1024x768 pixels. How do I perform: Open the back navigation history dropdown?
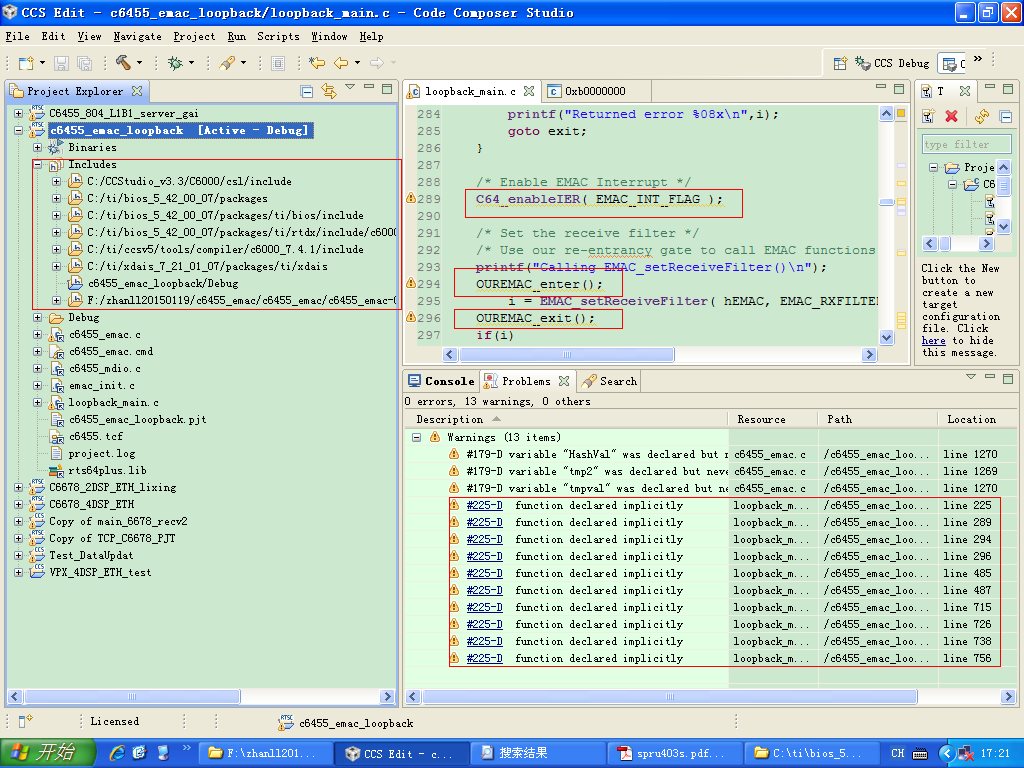[x=357, y=63]
